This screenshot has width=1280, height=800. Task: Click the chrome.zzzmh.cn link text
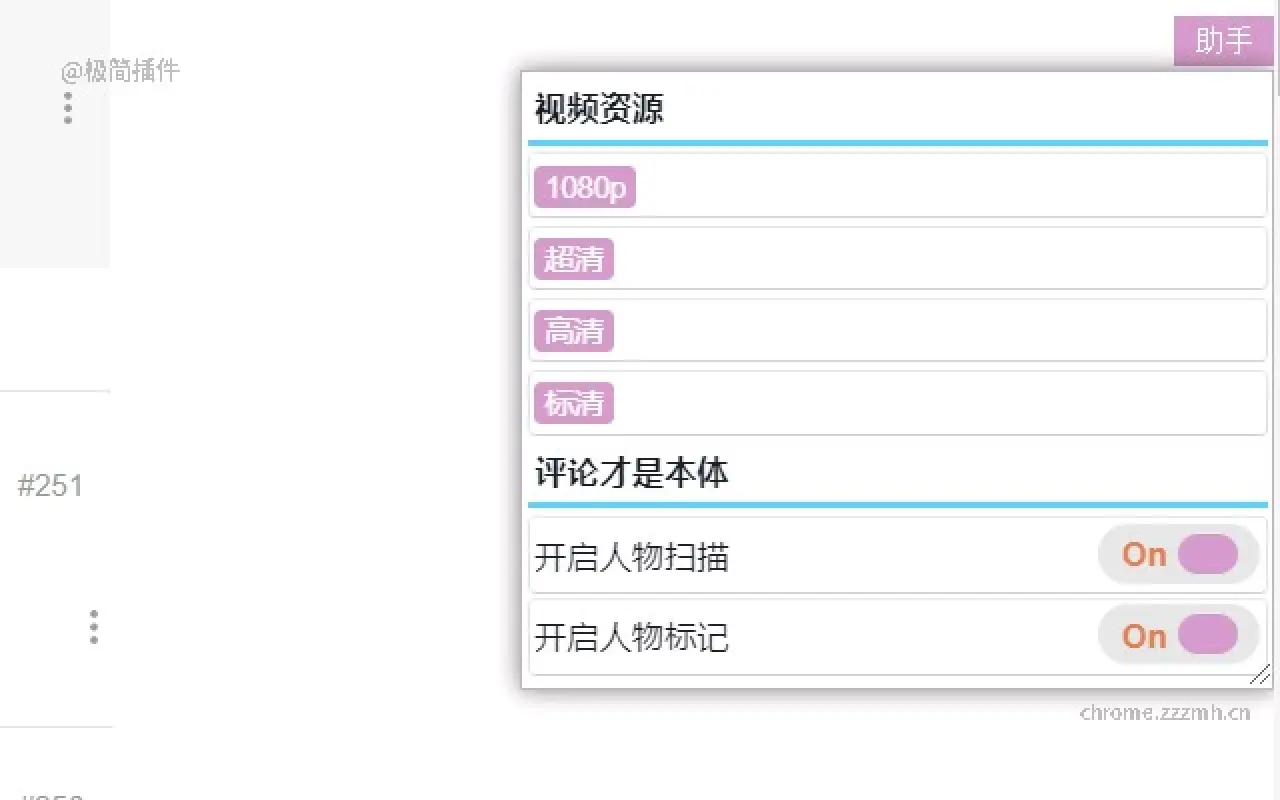[x=1165, y=713]
